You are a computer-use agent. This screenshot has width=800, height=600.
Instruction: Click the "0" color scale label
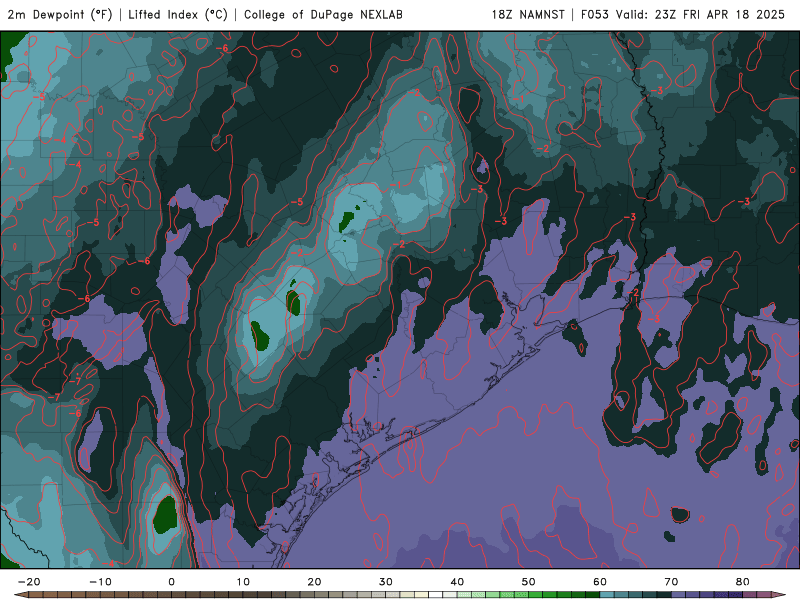pyautogui.click(x=171, y=582)
